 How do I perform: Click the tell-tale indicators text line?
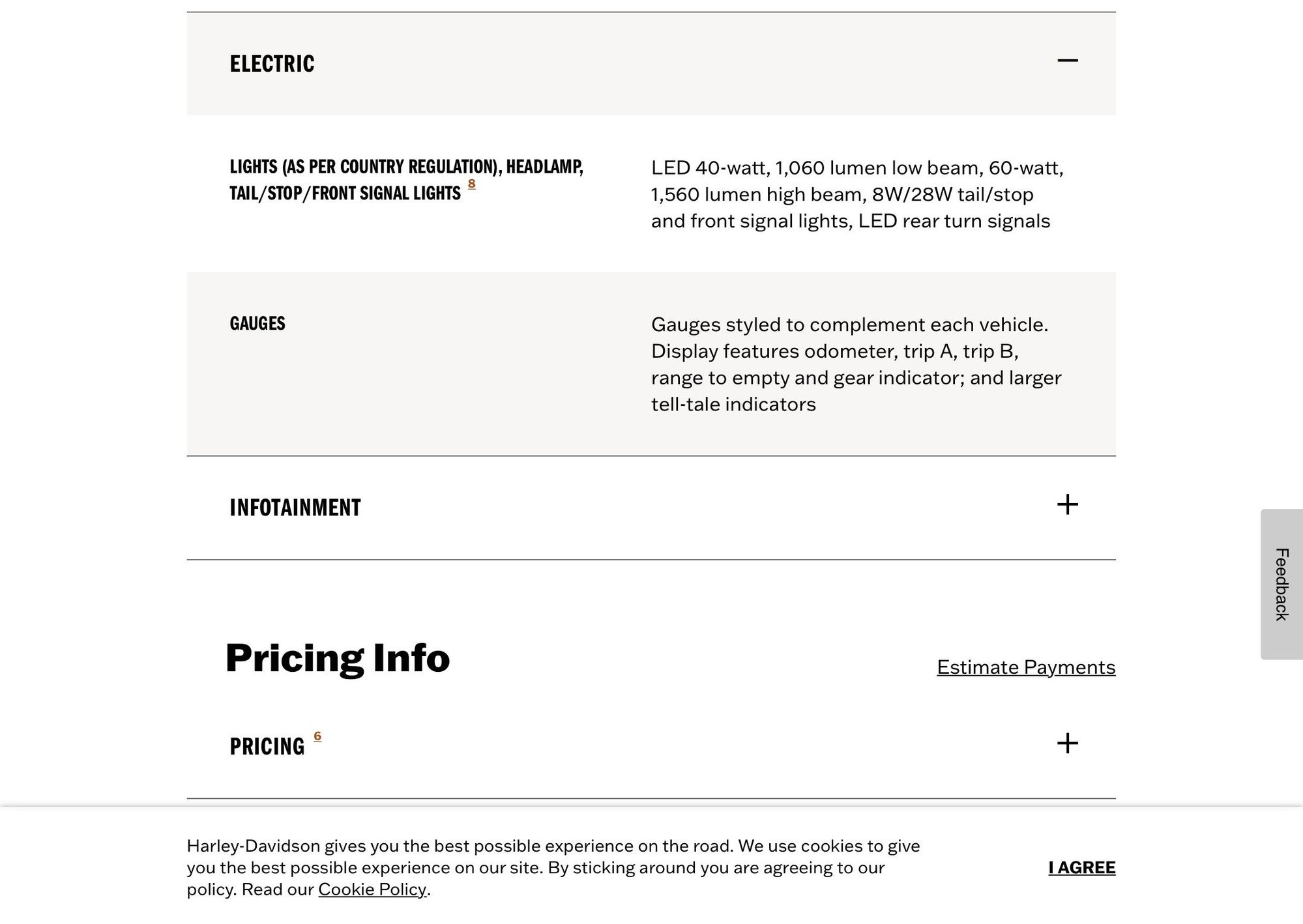click(x=733, y=404)
